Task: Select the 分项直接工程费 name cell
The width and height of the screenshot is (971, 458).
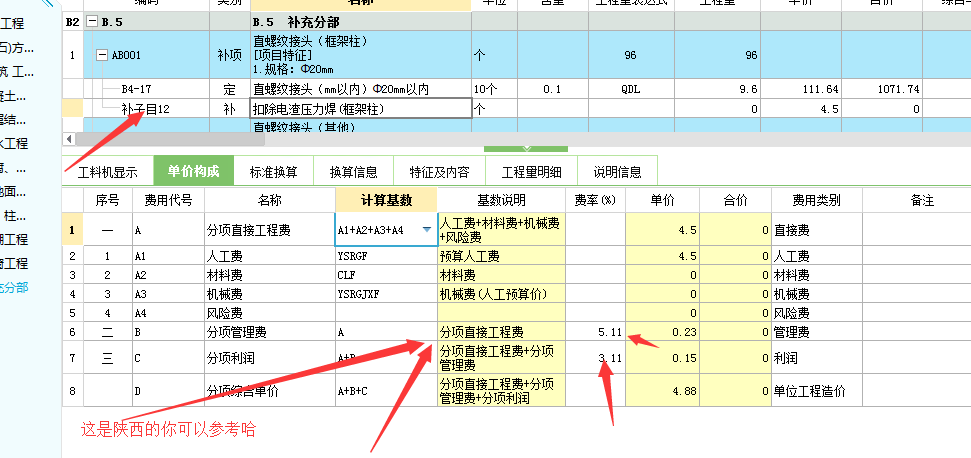Action: (270, 230)
